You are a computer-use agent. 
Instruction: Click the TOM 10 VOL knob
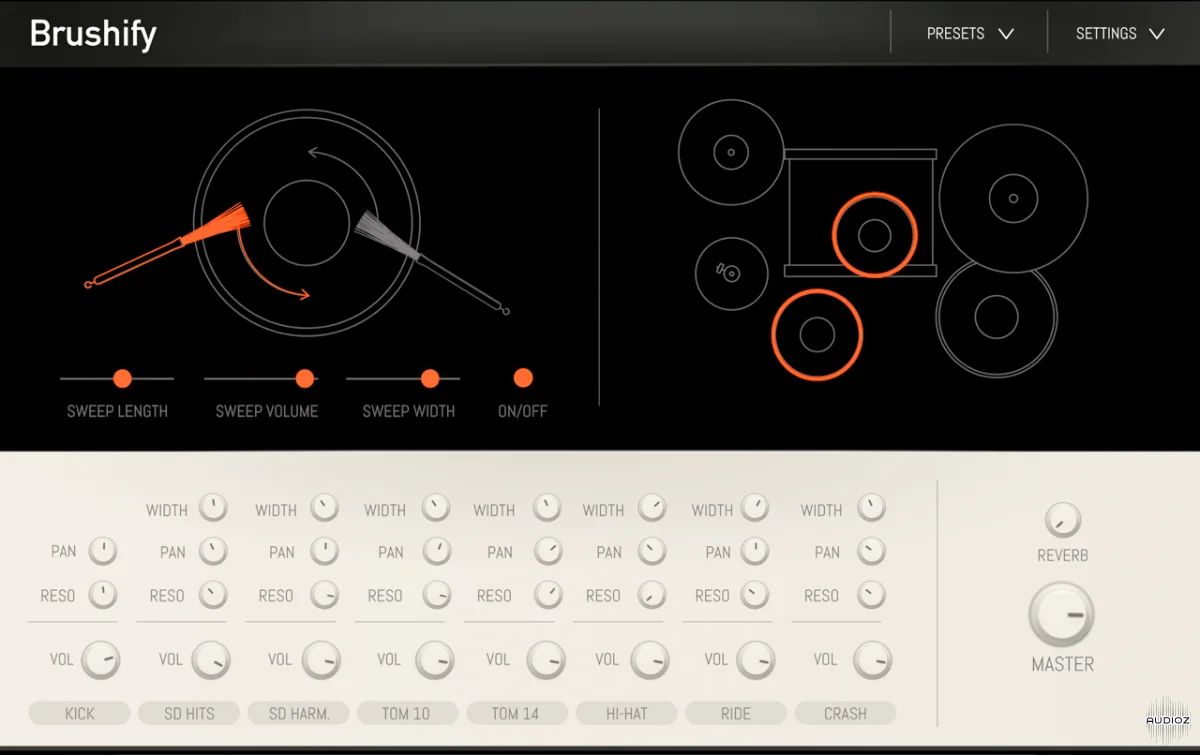(x=434, y=660)
